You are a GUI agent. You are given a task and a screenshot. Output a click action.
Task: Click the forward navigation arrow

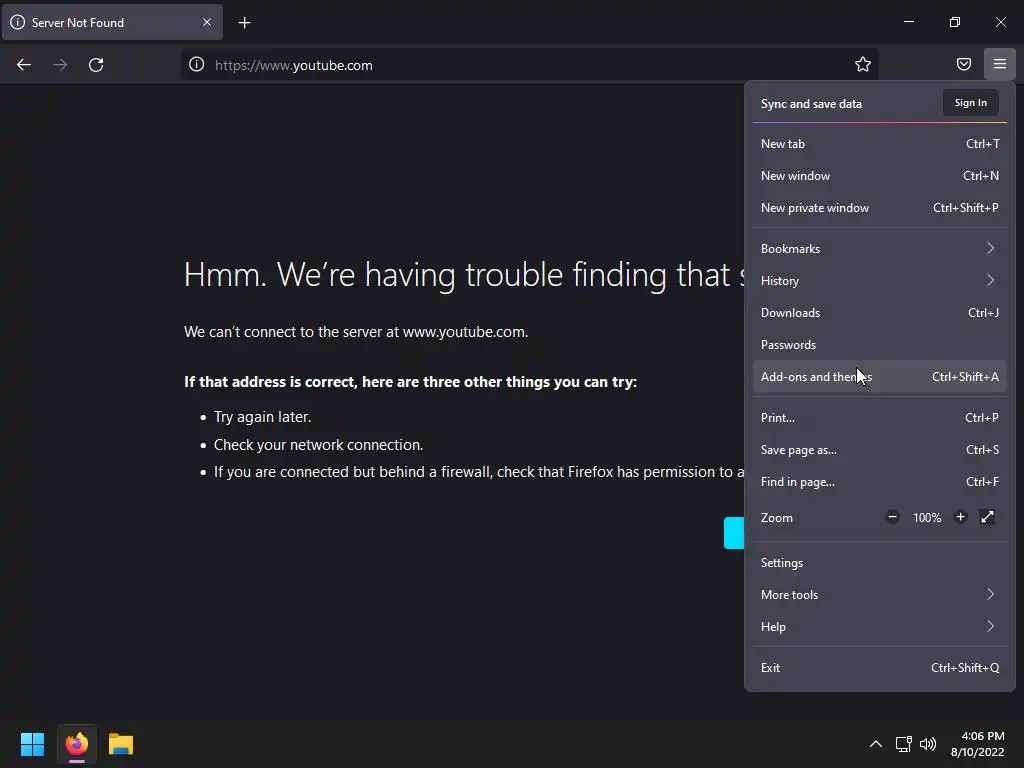pyautogui.click(x=60, y=65)
